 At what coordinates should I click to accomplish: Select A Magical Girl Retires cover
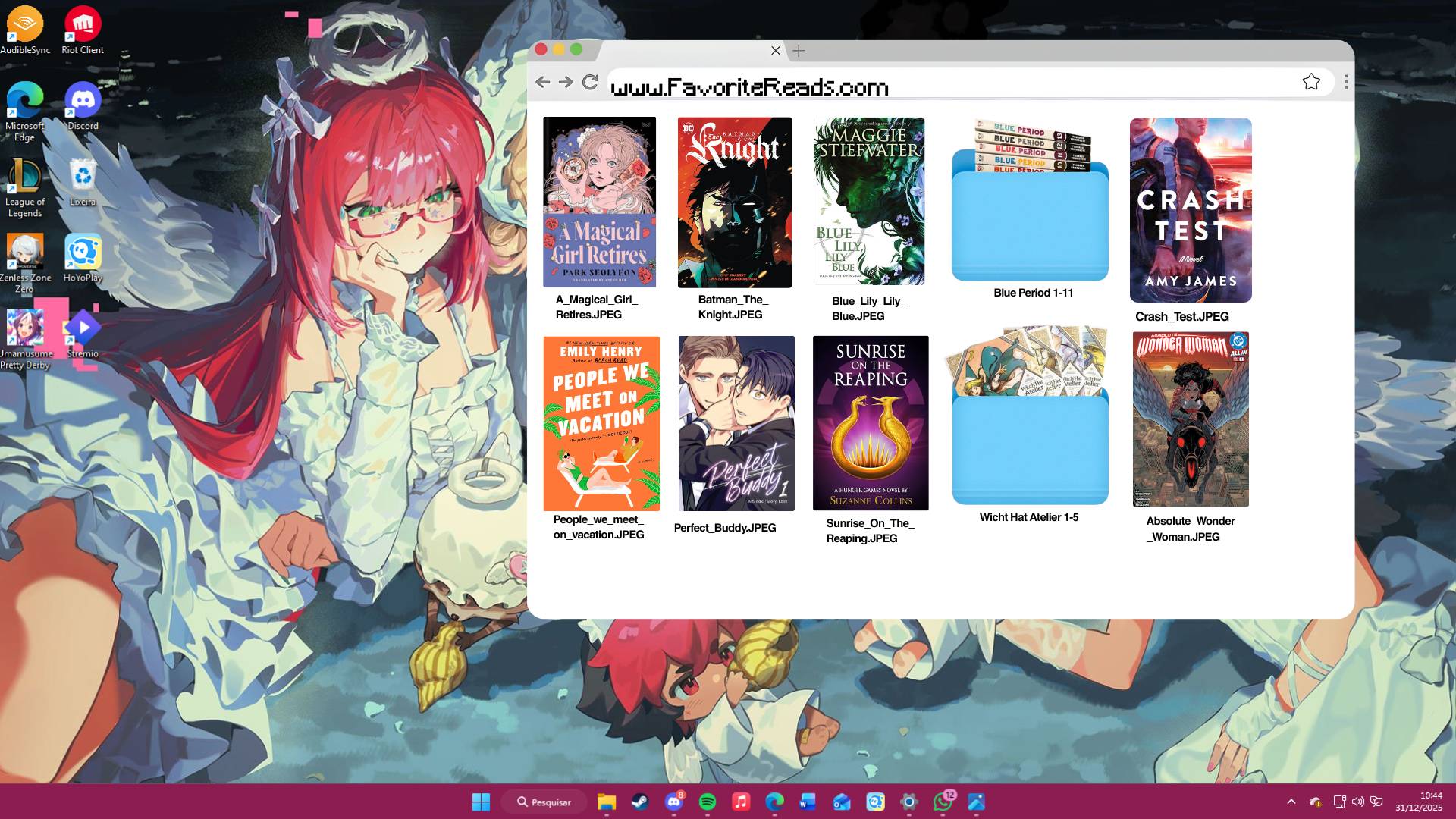click(599, 202)
